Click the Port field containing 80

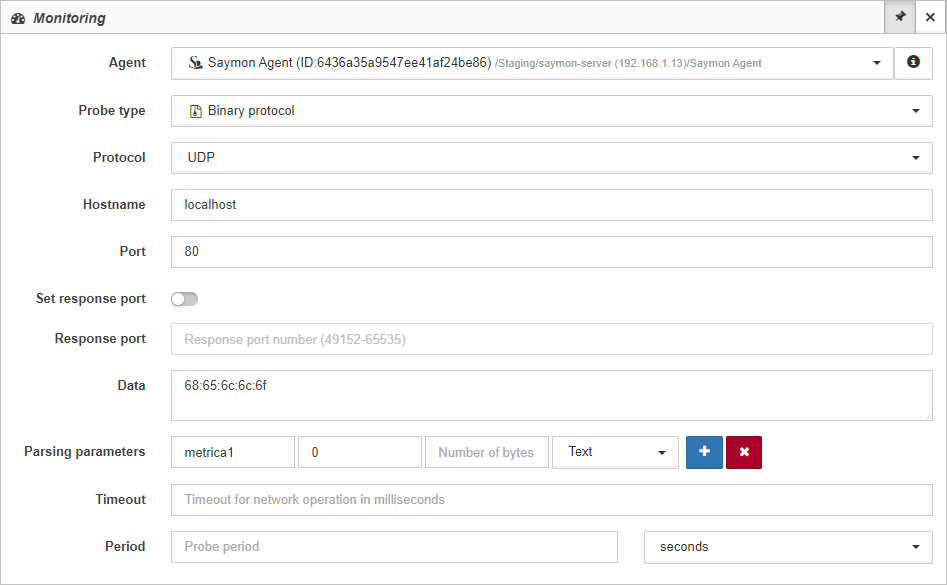(x=551, y=252)
